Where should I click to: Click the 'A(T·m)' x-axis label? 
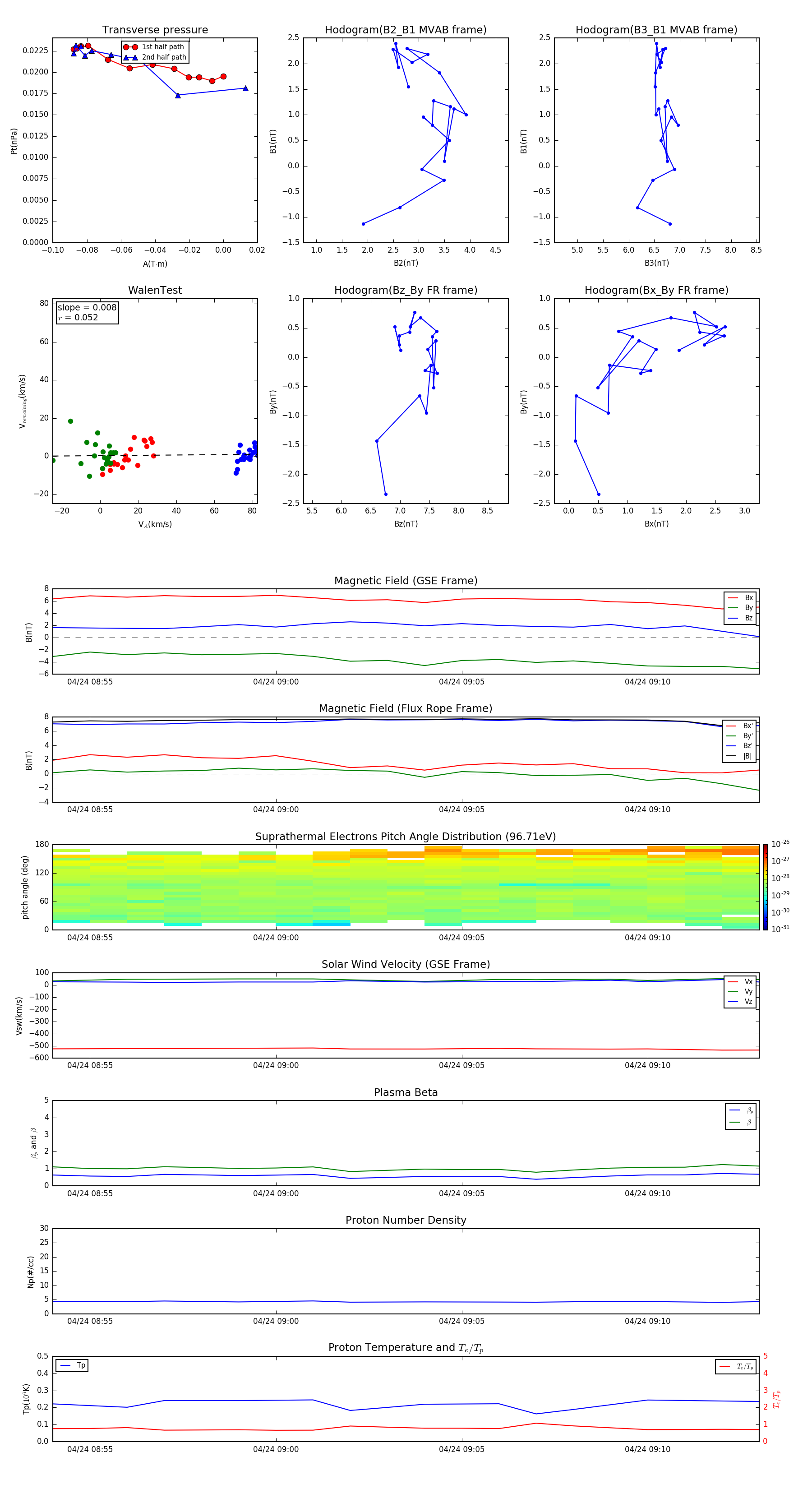click(155, 264)
